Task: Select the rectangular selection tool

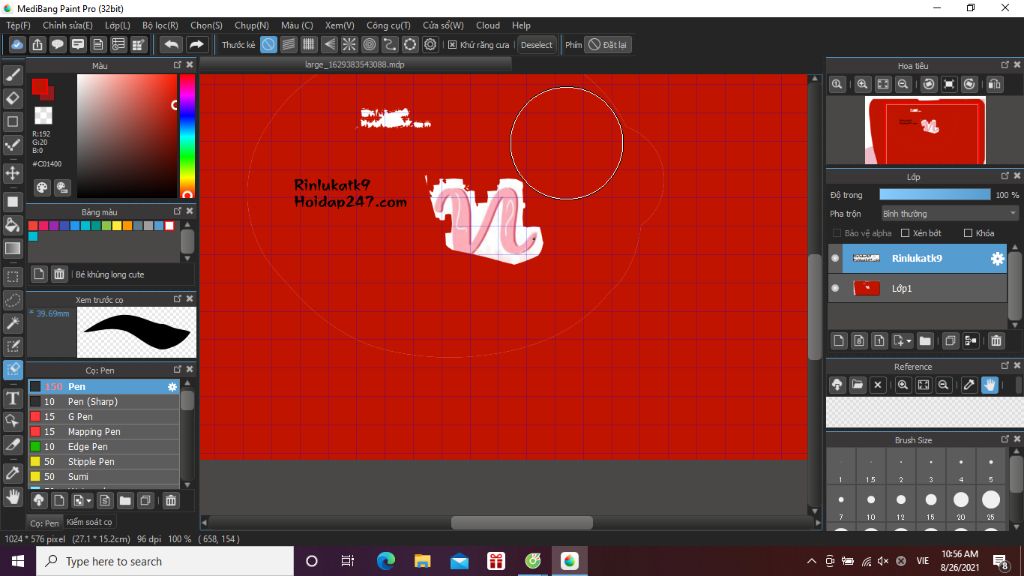Action: point(12,276)
